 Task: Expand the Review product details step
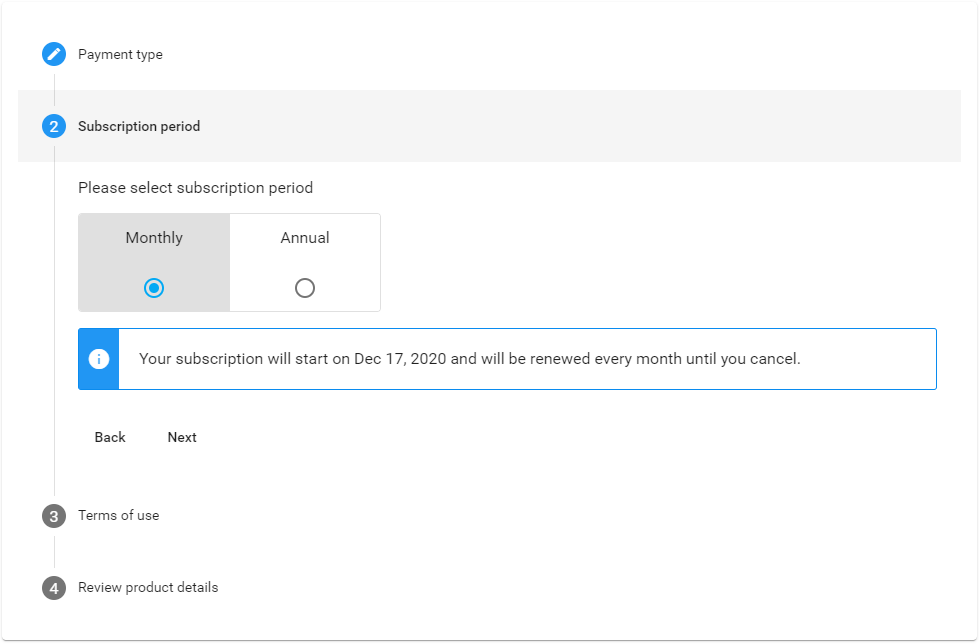point(148,588)
